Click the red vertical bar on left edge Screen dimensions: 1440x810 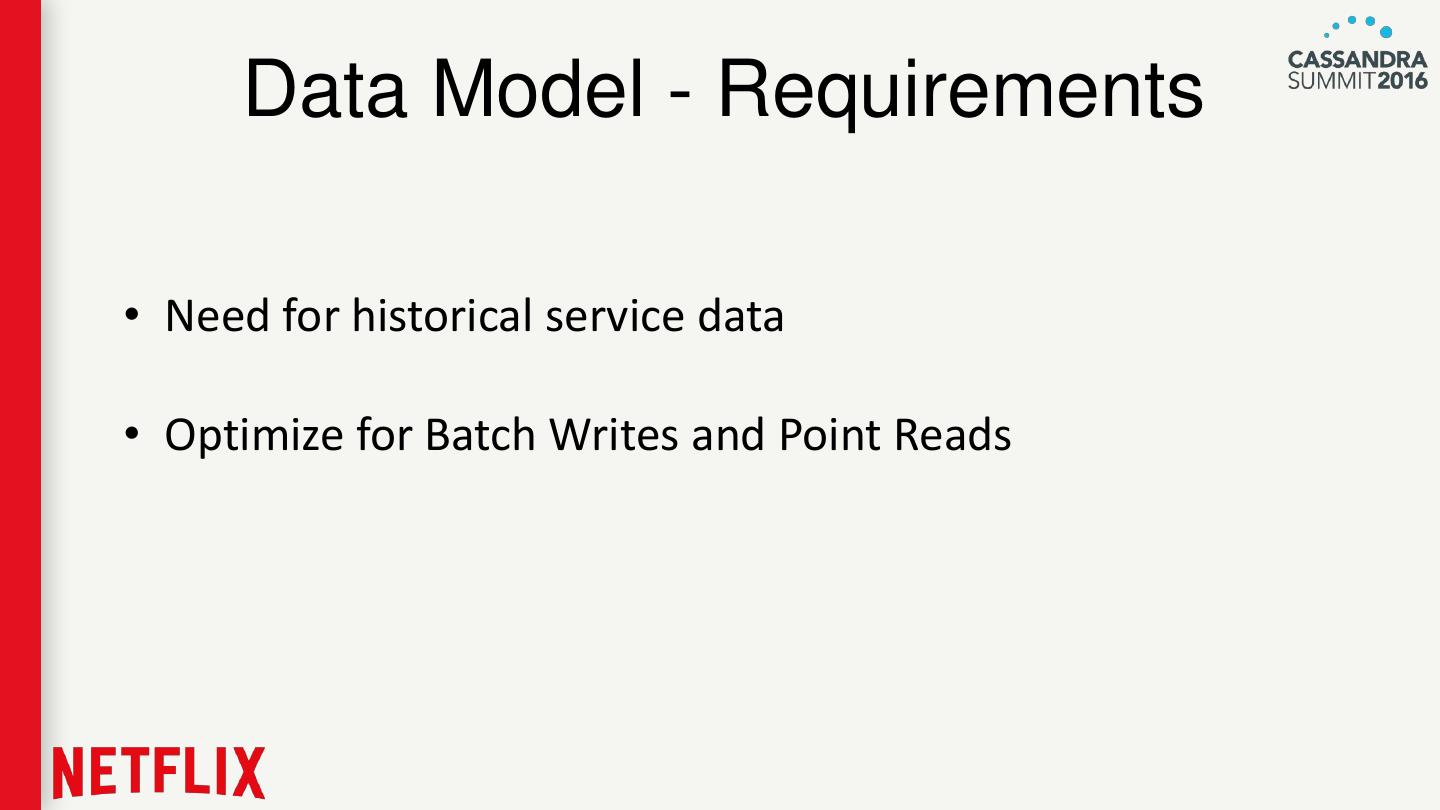coord(20,400)
